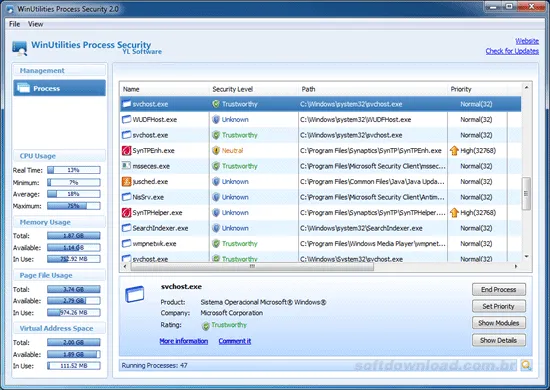Click the wmpnetwk.exe Windows Media Player path
The width and height of the screenshot is (550, 390).
pos(373,243)
